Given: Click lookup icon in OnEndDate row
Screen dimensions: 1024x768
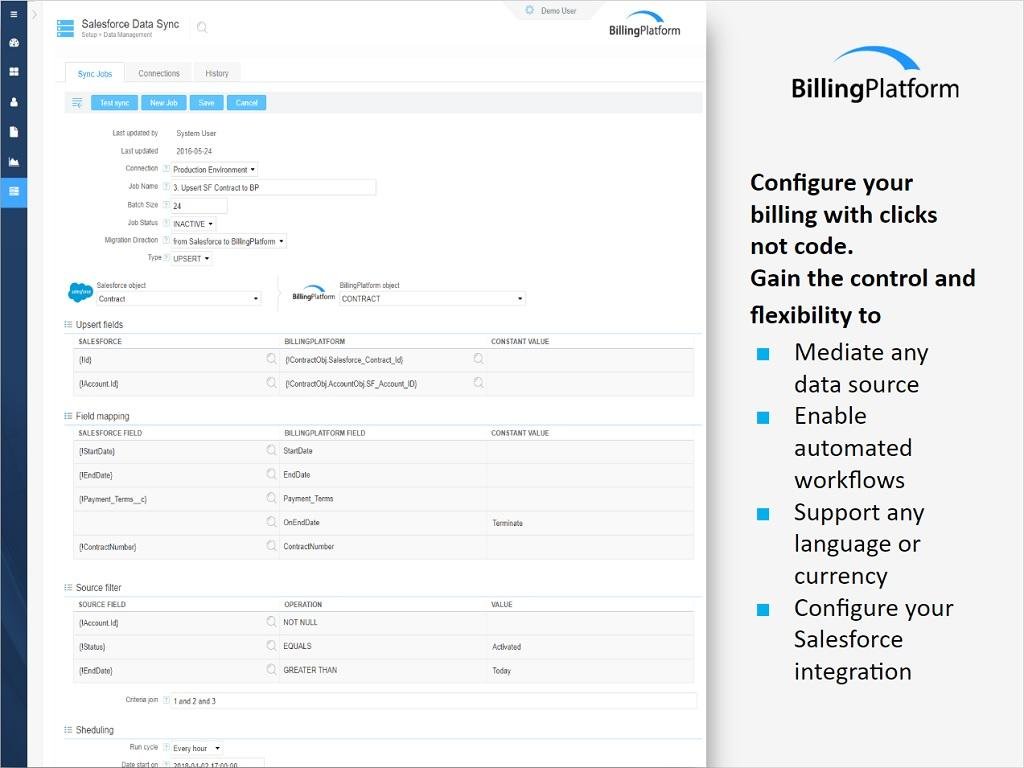Looking at the screenshot, I should tap(272, 522).
